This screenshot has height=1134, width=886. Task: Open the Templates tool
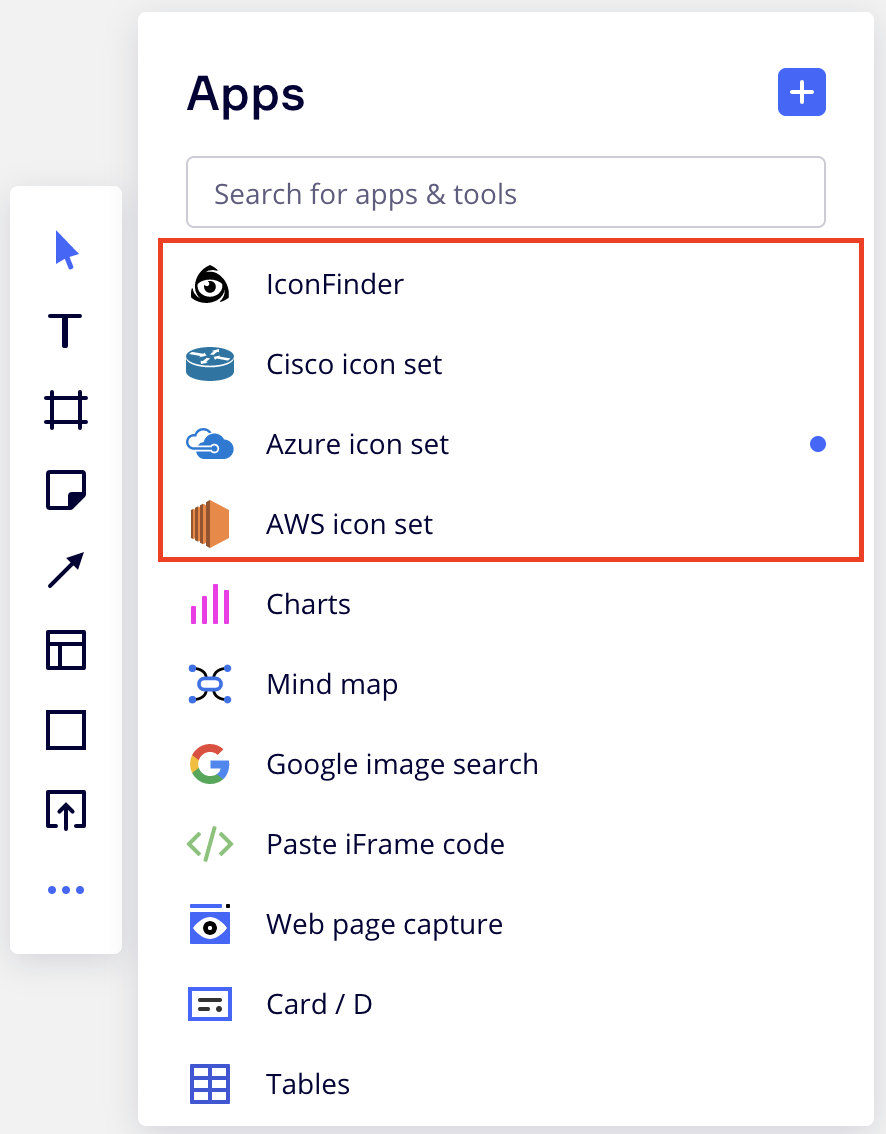pyautogui.click(x=66, y=650)
